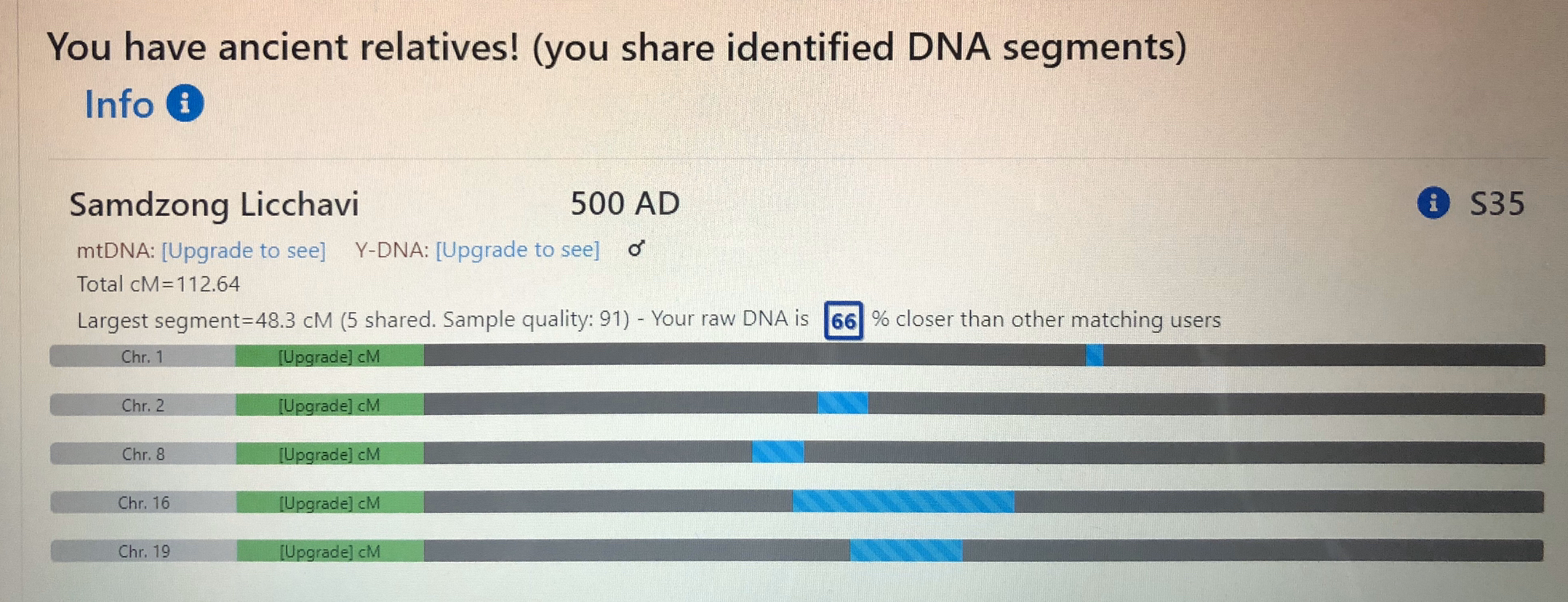Select the Samdzong Licchavi sample name
Image resolution: width=1568 pixels, height=602 pixels.
214,204
